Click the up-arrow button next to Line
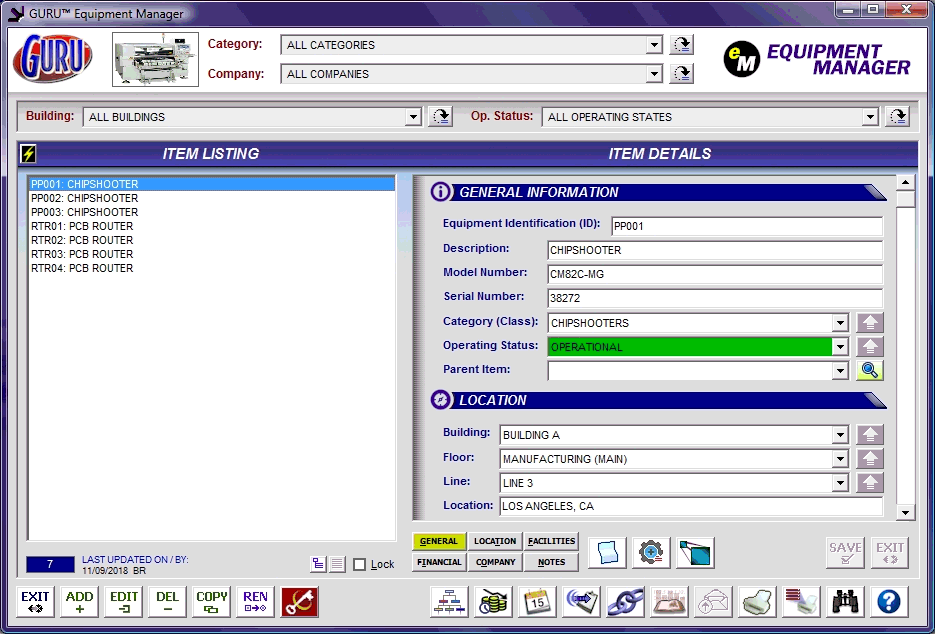Image resolution: width=935 pixels, height=634 pixels. 870,483
